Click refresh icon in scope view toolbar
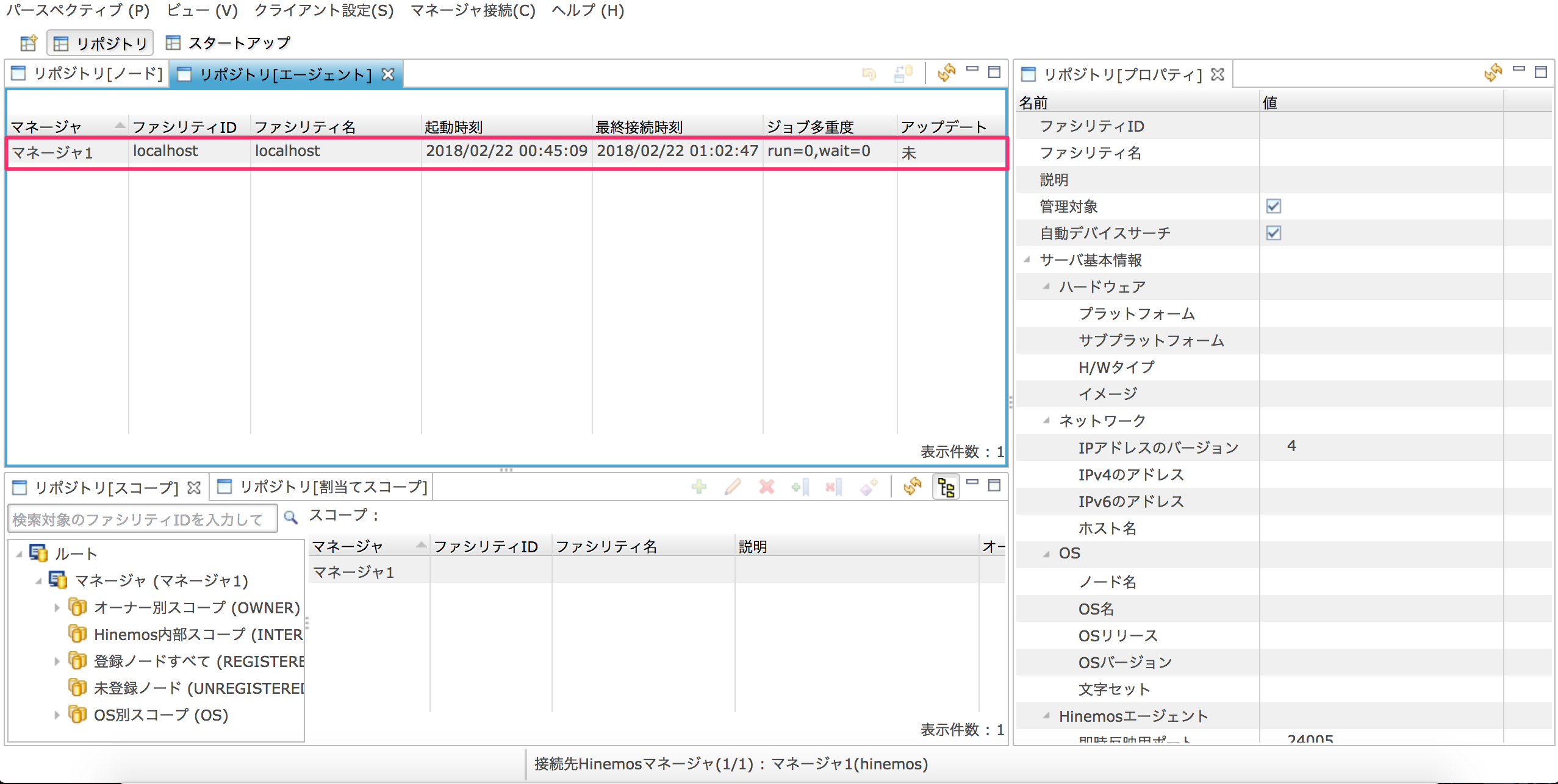This screenshot has width=1558, height=784. pyautogui.click(x=912, y=486)
